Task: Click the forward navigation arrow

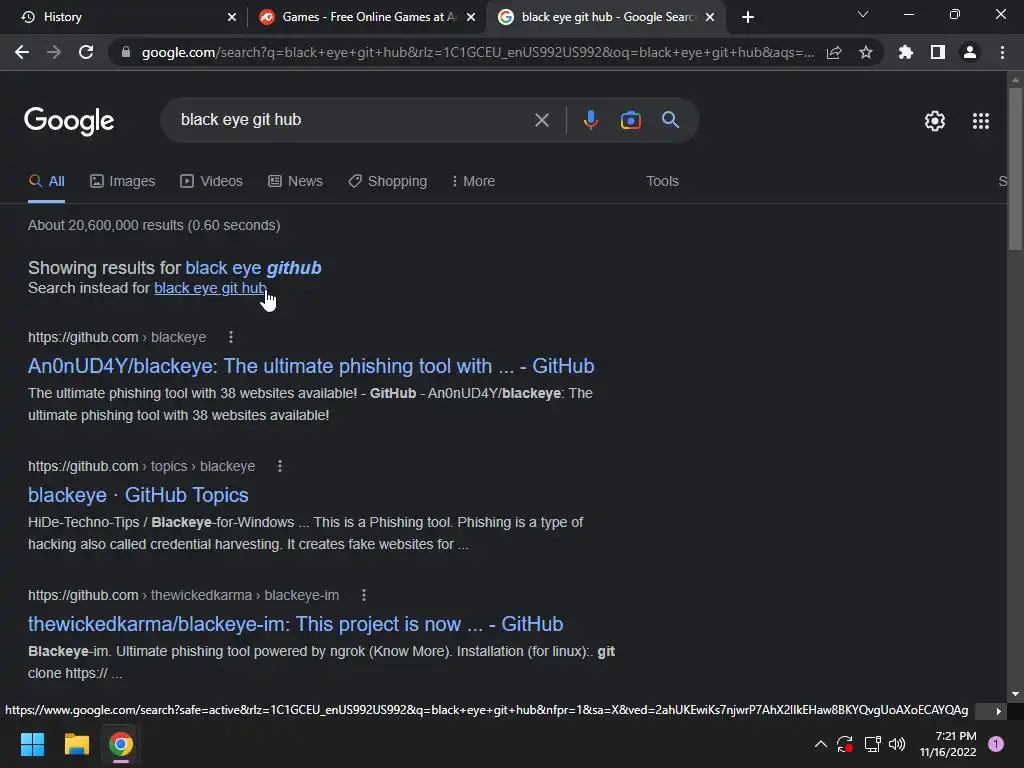Action: (54, 52)
